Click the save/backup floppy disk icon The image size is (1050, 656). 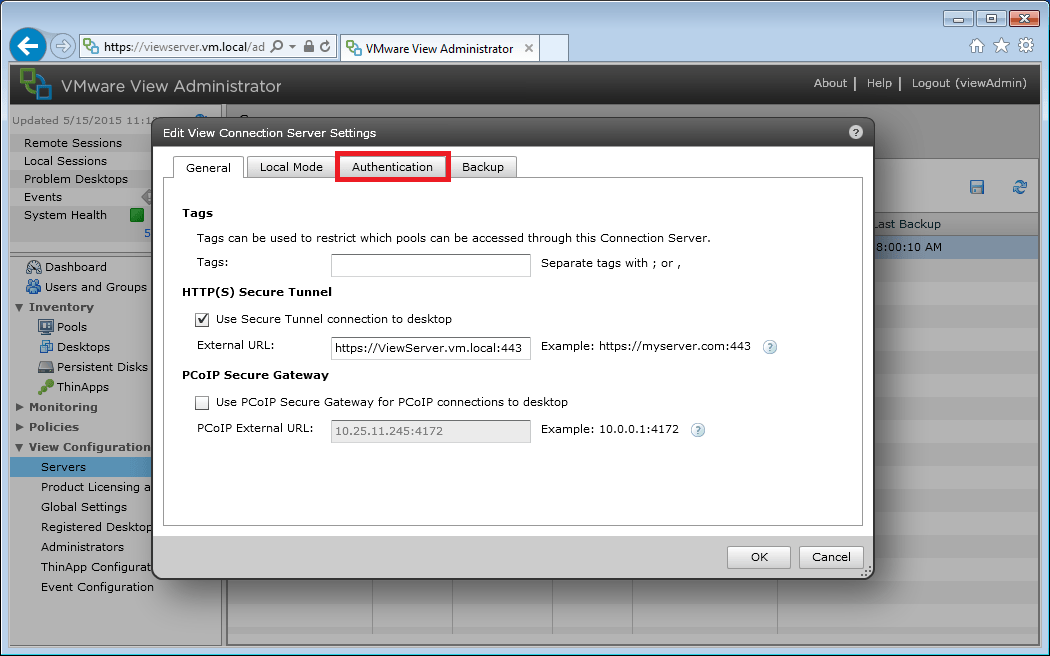pos(976,187)
